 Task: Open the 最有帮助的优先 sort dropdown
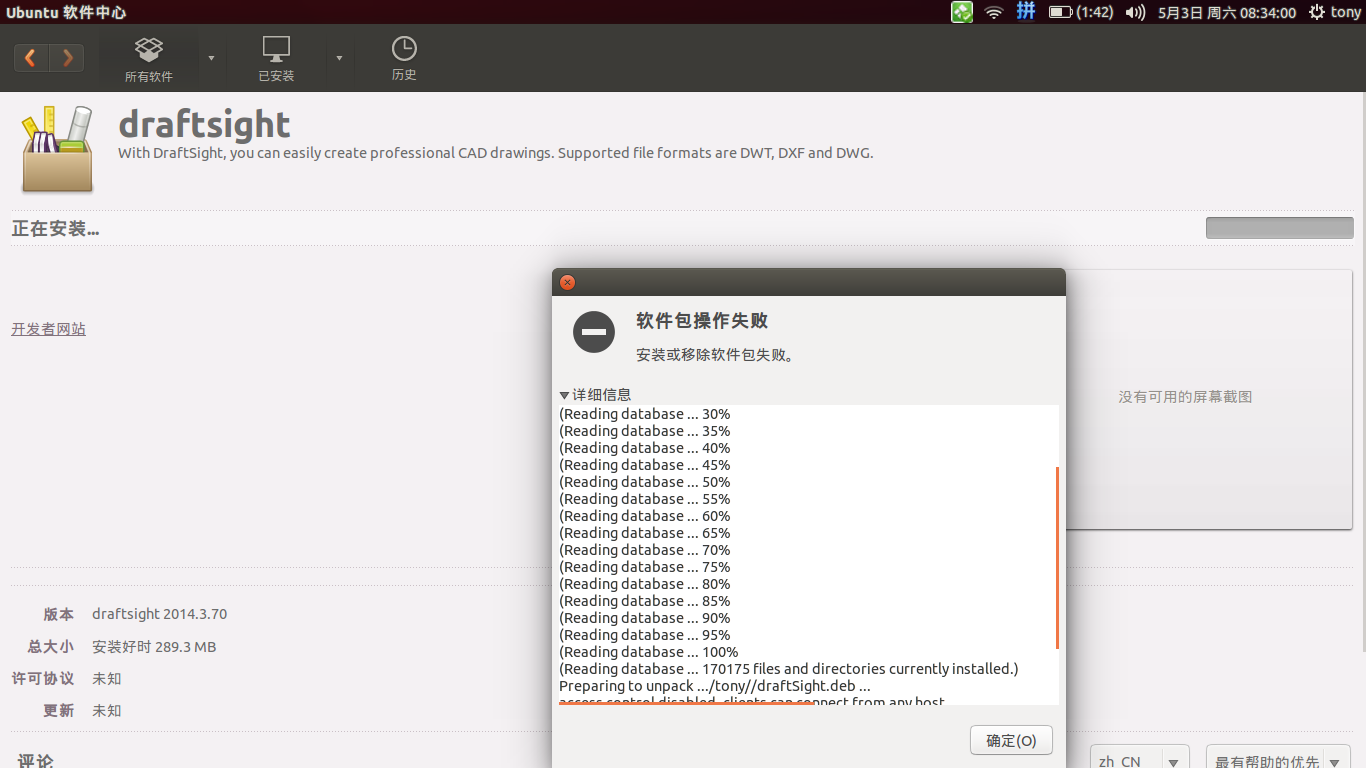(x=1279, y=760)
